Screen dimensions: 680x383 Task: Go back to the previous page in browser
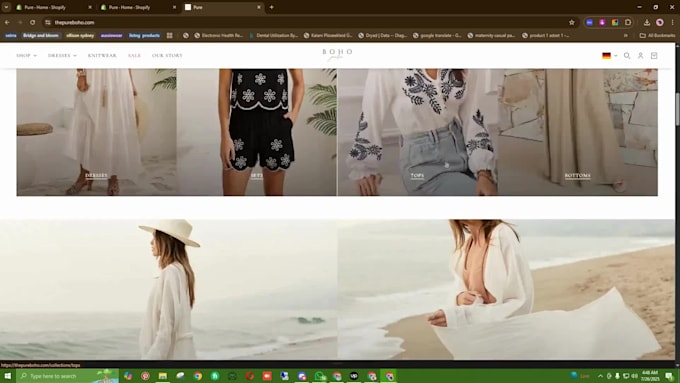click(7, 22)
